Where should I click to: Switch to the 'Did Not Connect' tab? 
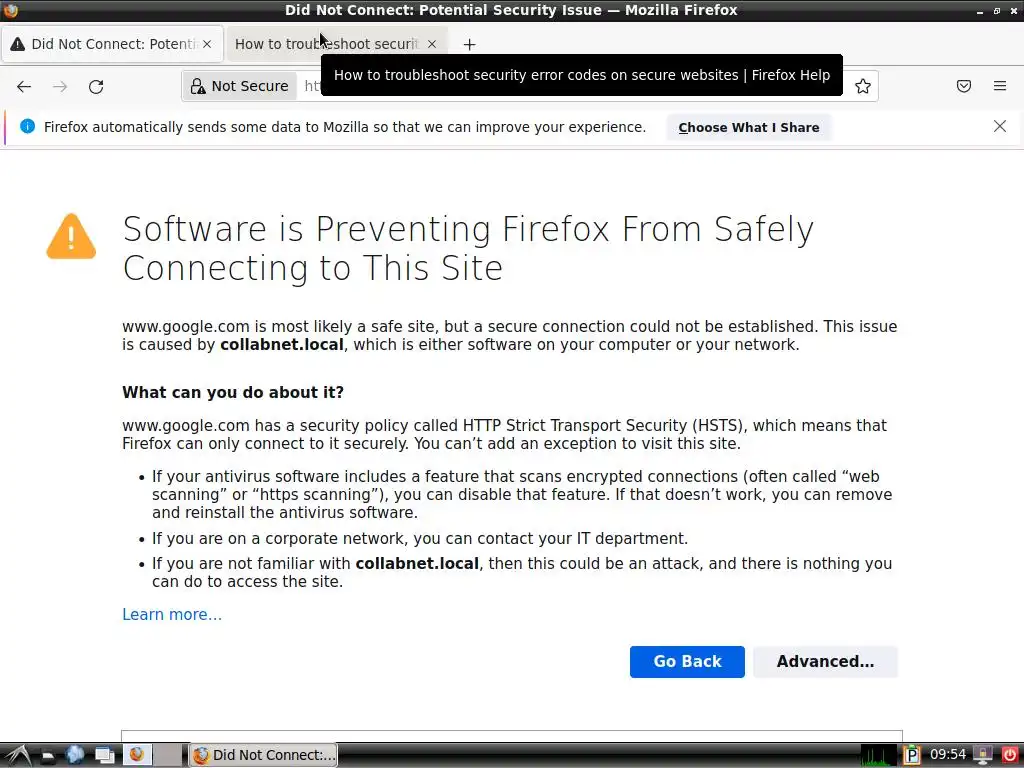(x=112, y=44)
